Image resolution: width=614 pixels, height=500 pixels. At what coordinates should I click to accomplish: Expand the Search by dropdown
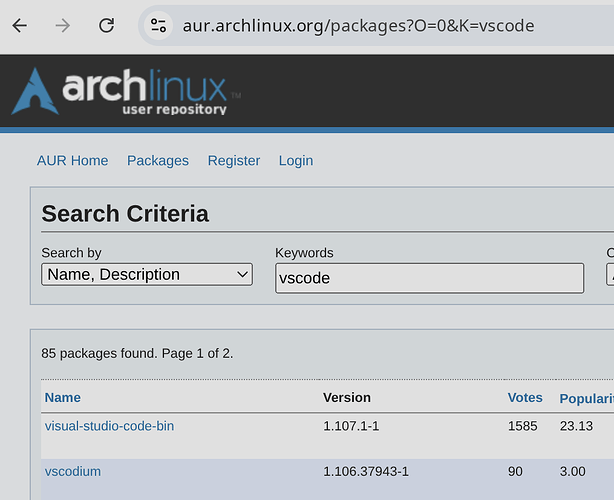click(147, 274)
